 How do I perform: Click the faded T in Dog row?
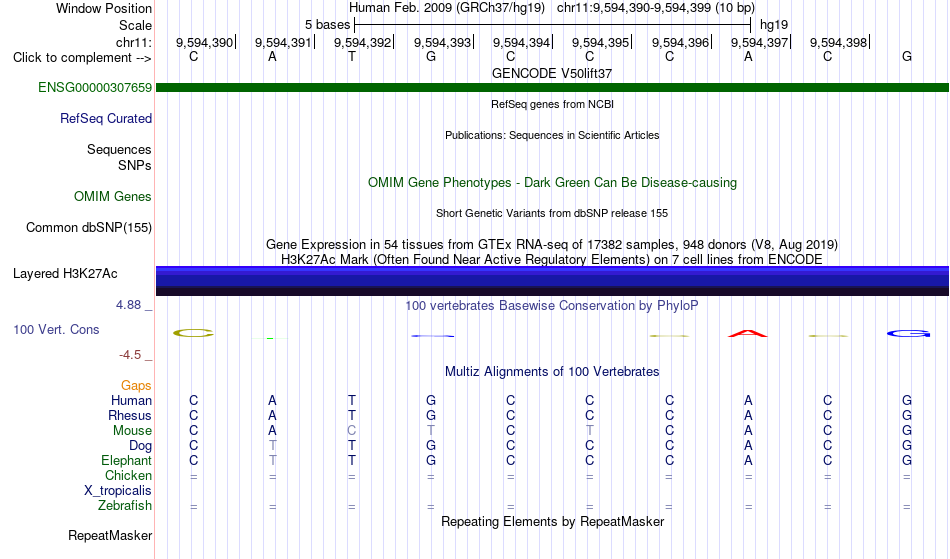(x=273, y=446)
